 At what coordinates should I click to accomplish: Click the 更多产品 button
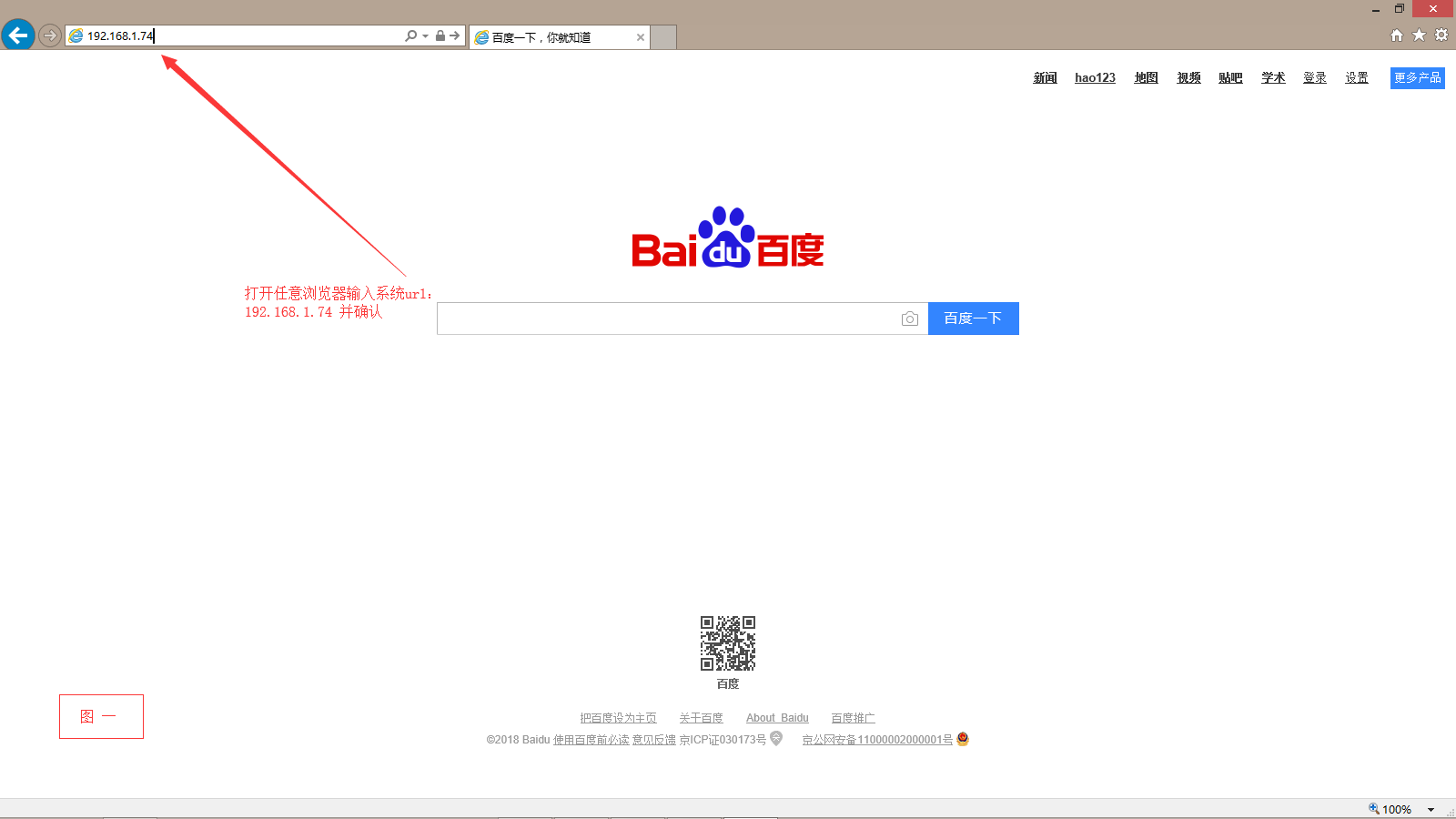1418,78
